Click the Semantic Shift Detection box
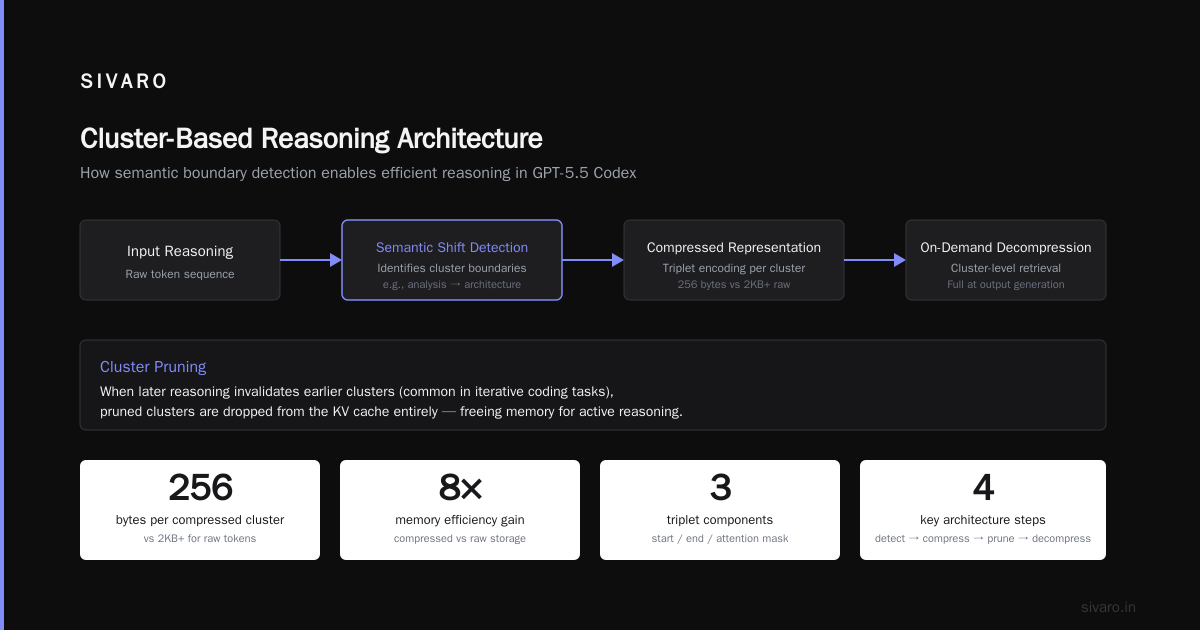The image size is (1200, 630). point(452,260)
